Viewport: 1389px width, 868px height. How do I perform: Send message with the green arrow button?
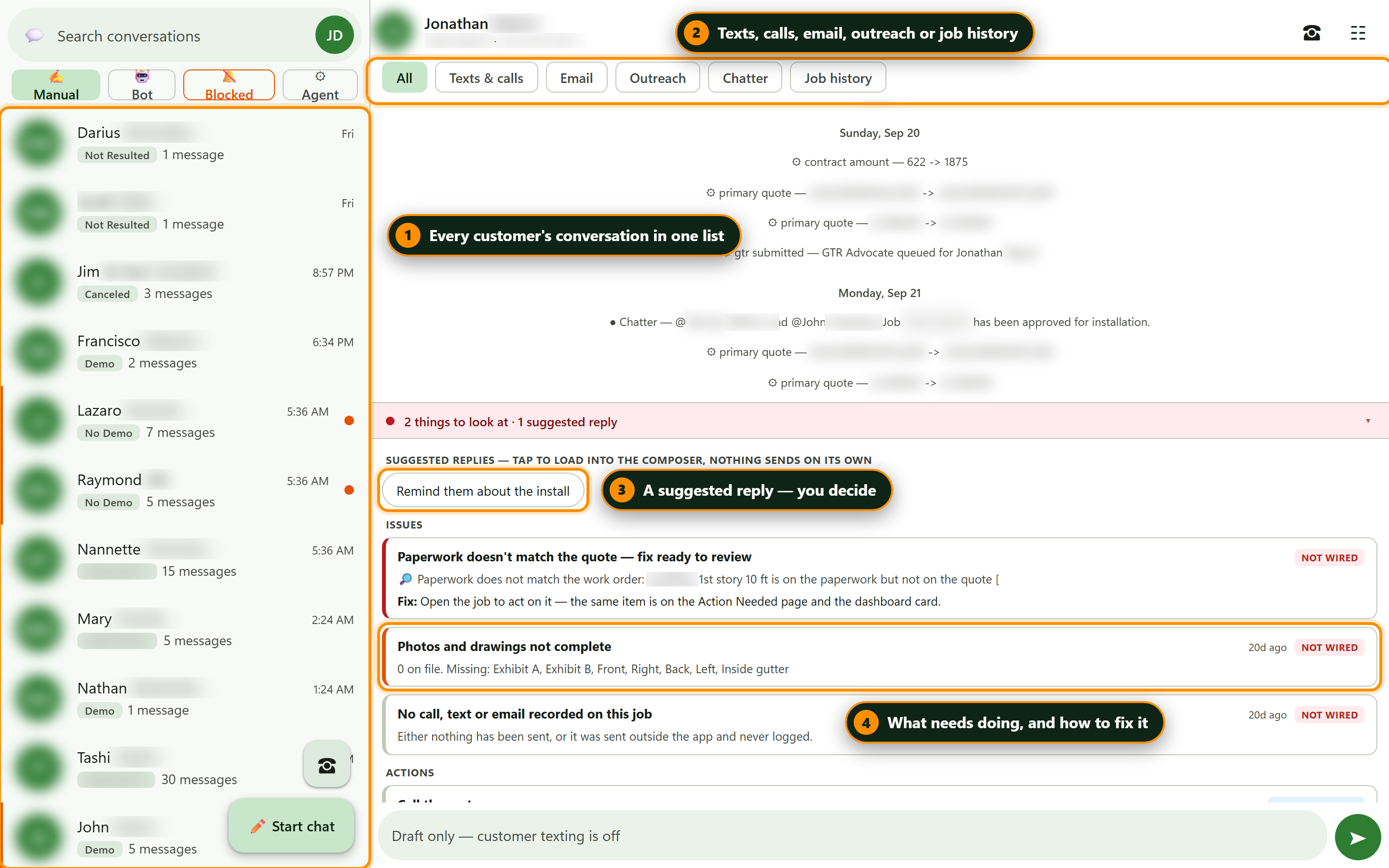1358,837
